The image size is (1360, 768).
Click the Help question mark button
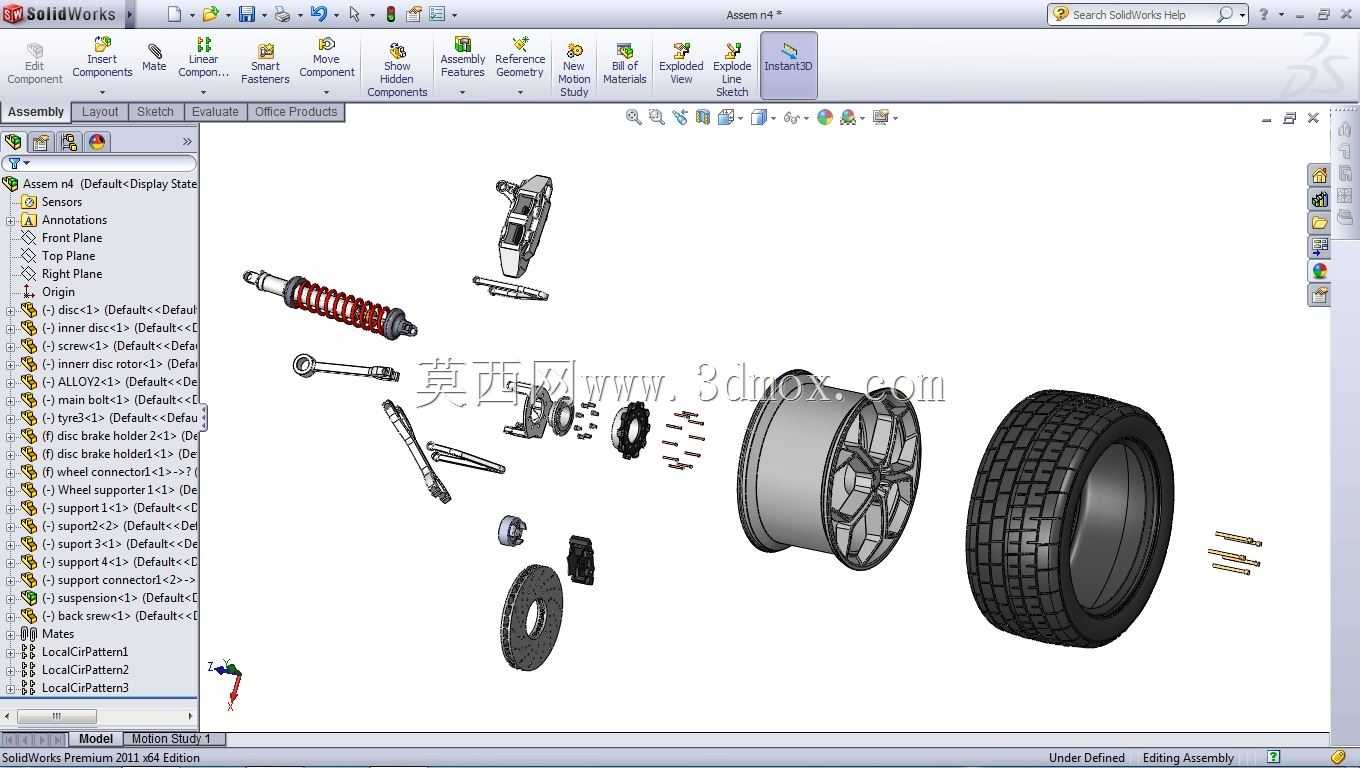(1263, 14)
